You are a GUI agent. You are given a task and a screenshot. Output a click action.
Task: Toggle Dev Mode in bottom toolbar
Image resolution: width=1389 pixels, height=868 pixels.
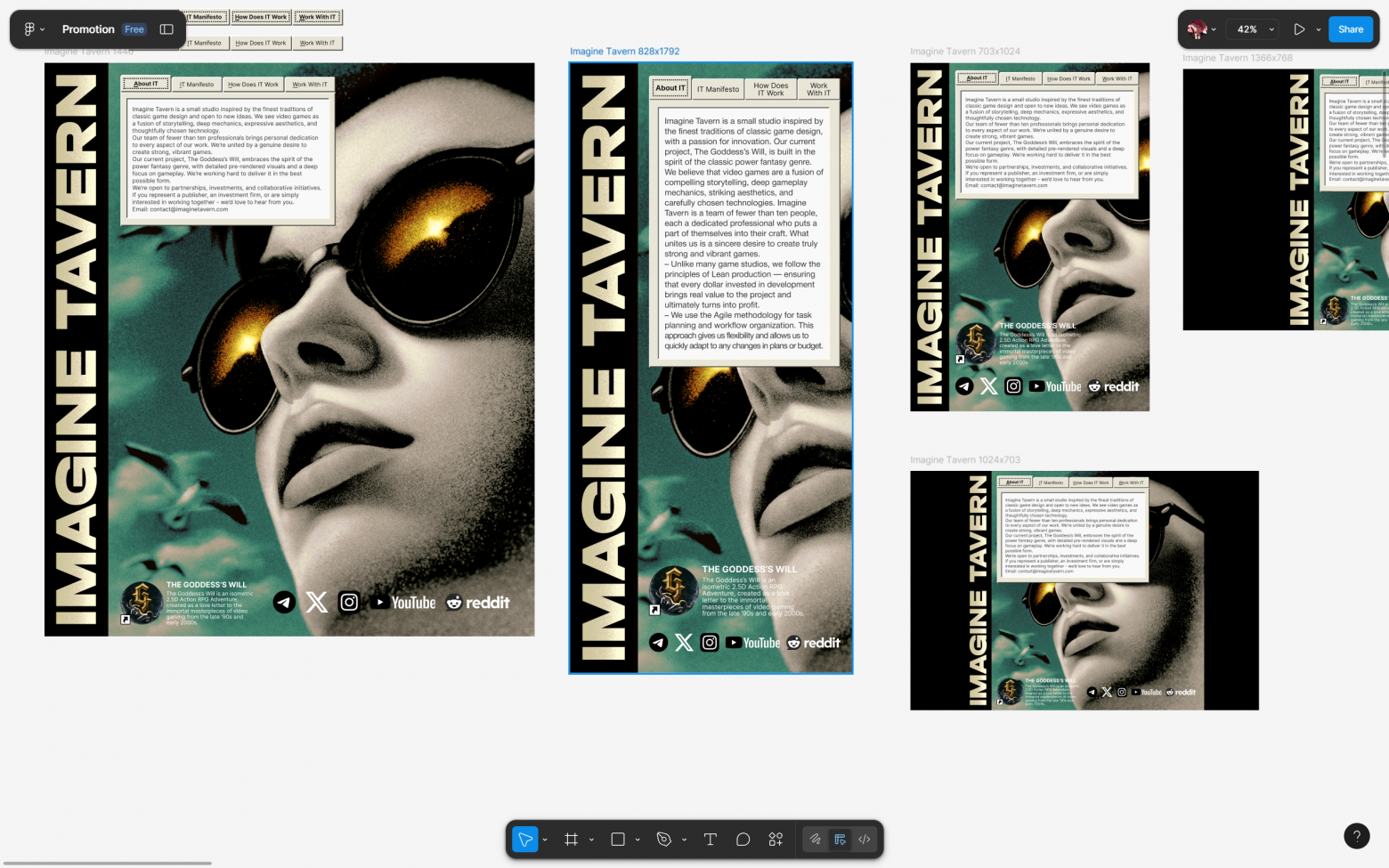tap(865, 839)
